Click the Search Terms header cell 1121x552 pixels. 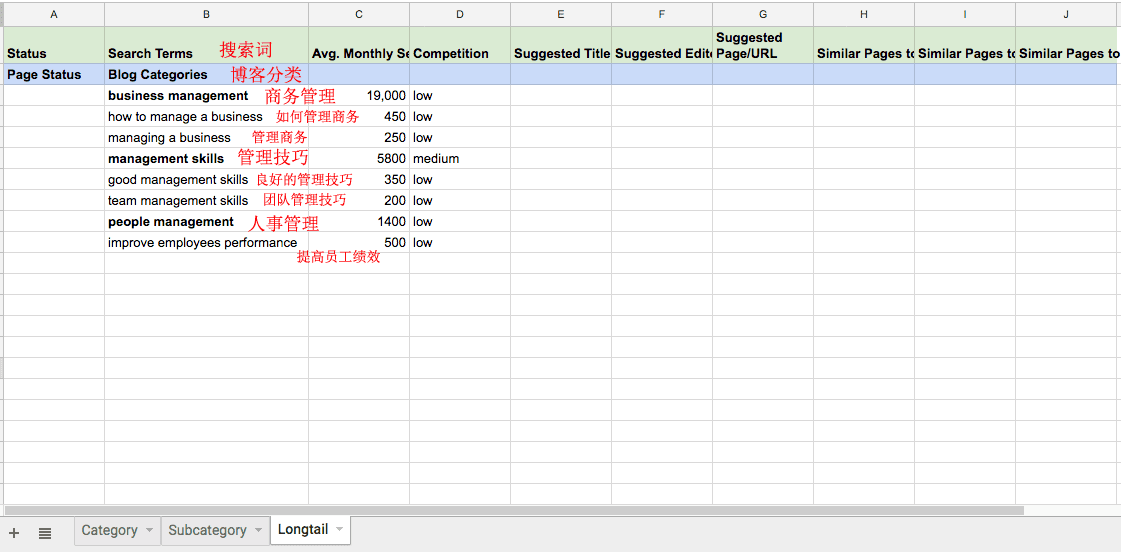pos(150,53)
